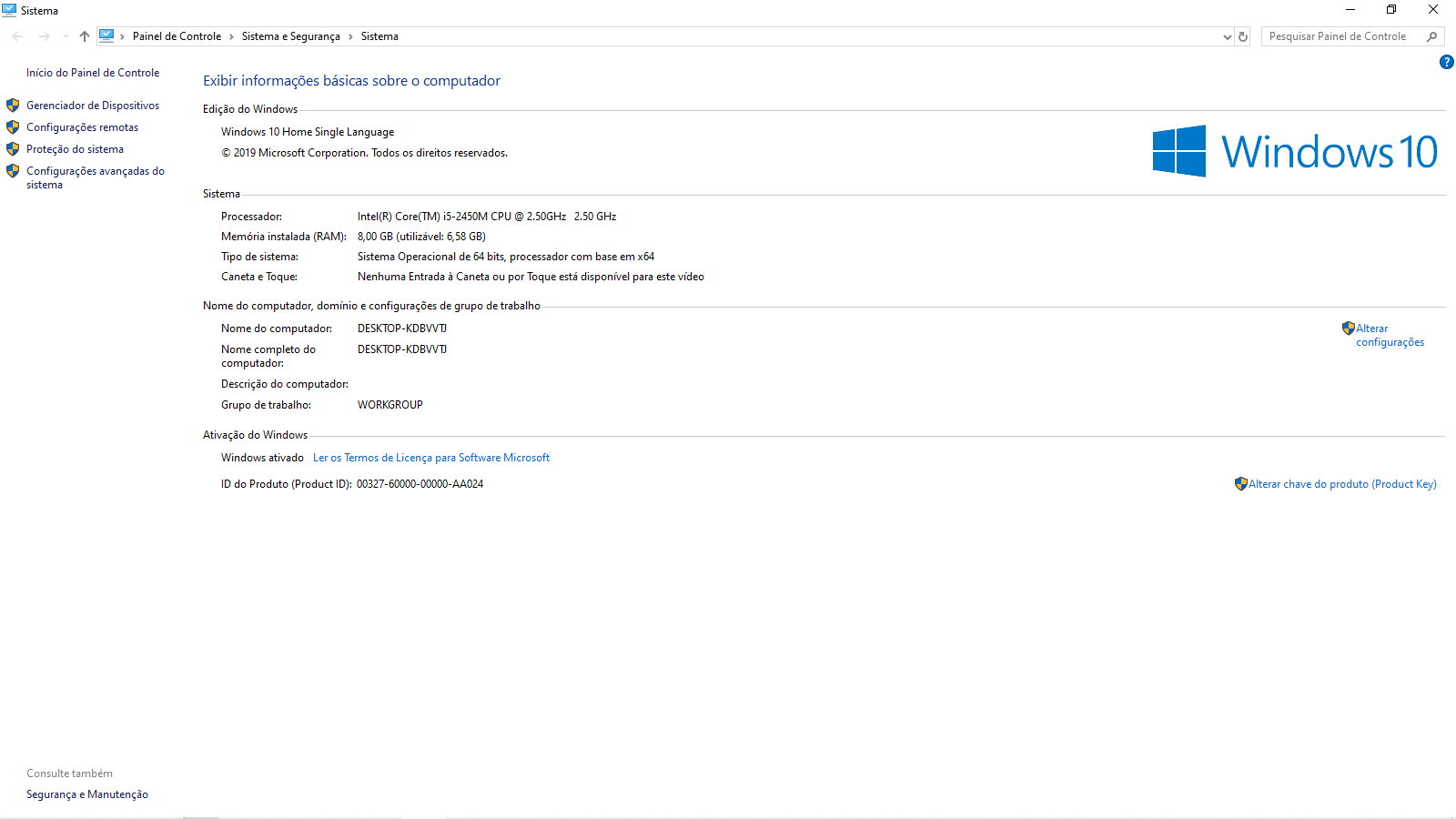Open address bar history dropdown
1456x819 pixels.
[x=1227, y=36]
